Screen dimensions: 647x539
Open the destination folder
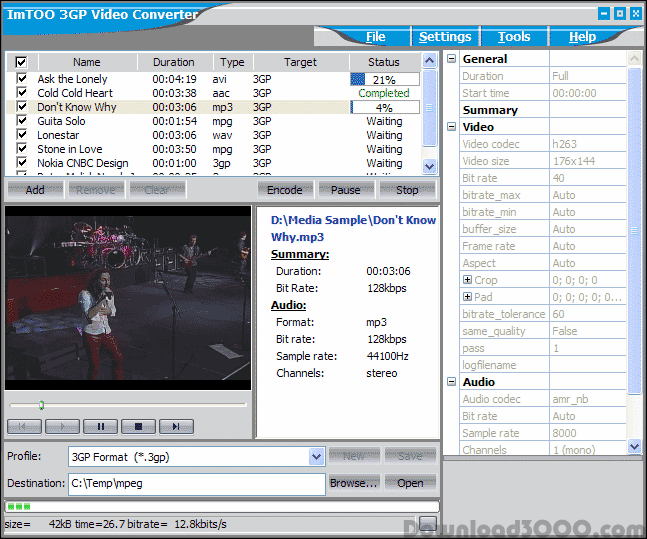pyautogui.click(x=410, y=483)
